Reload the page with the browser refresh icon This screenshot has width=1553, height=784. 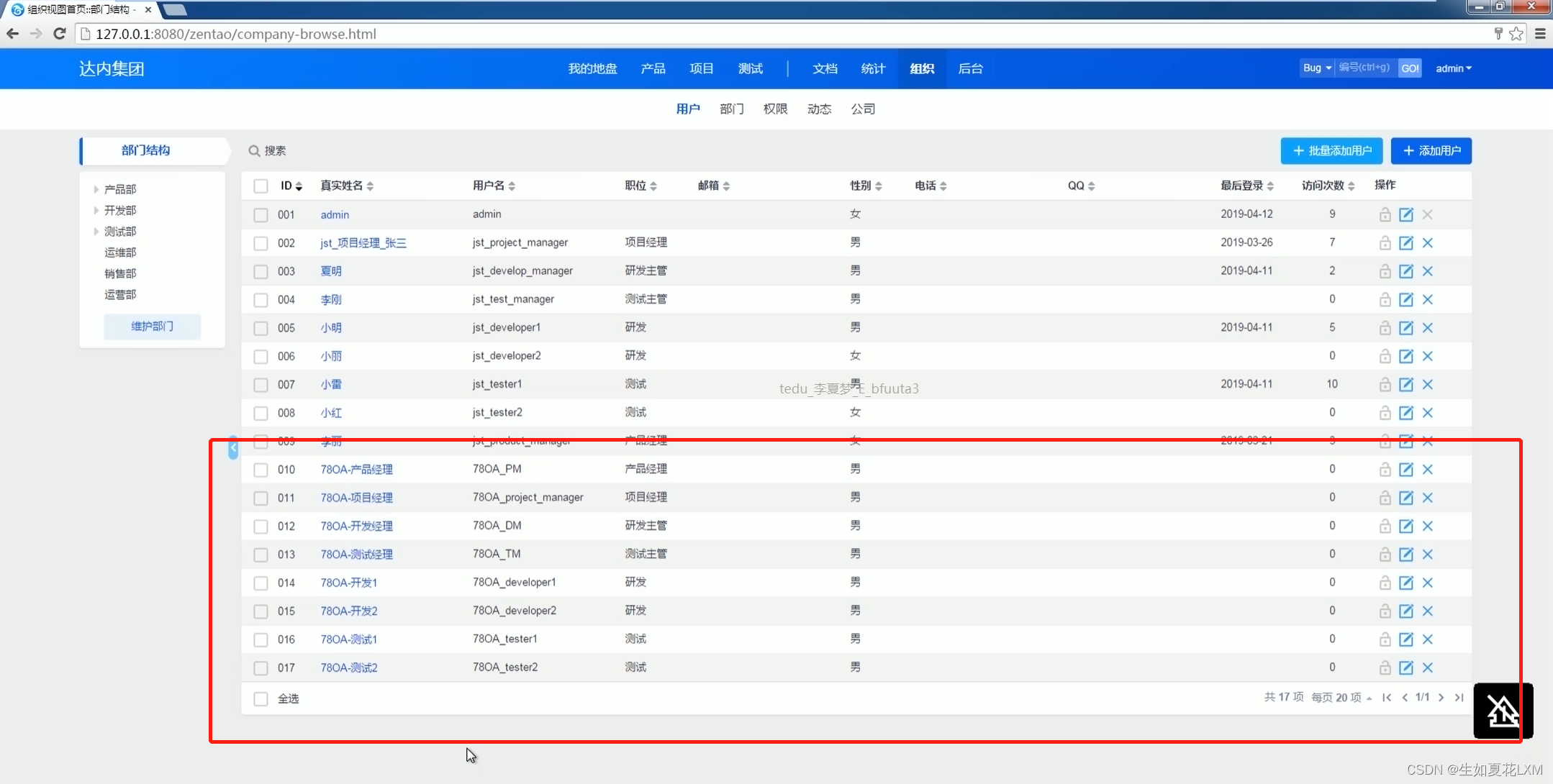(x=60, y=34)
